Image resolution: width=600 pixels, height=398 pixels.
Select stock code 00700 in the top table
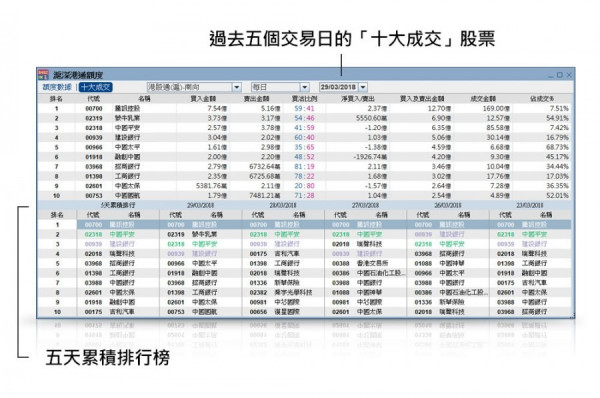pyautogui.click(x=94, y=109)
